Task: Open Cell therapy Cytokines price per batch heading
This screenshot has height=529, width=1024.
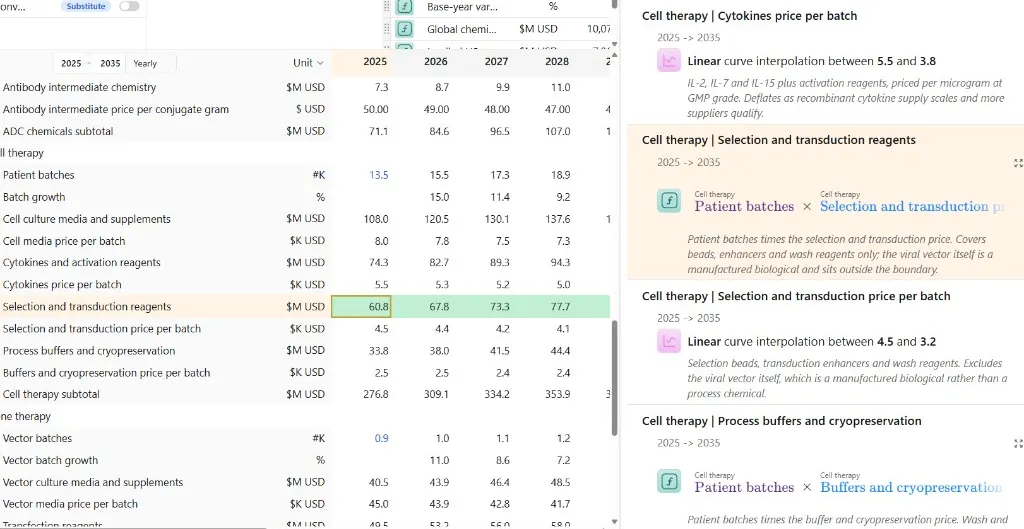Action: (749, 16)
